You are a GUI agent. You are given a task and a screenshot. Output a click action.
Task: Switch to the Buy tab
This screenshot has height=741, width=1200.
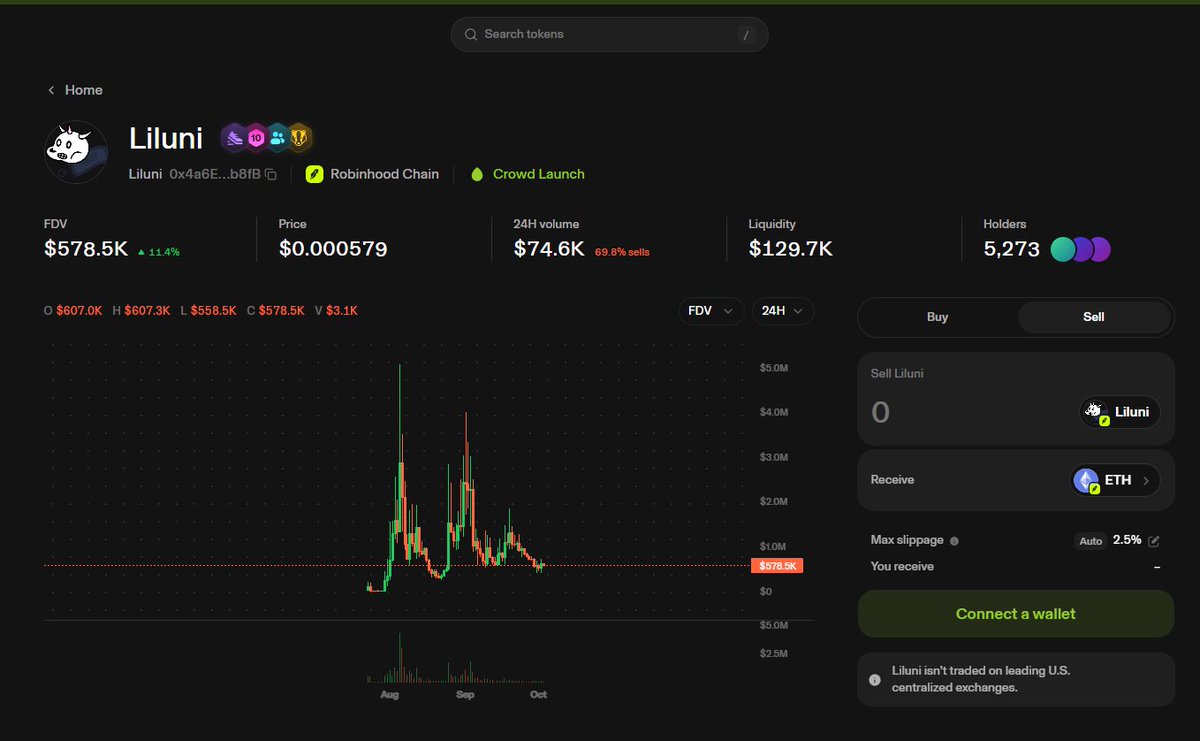click(x=938, y=317)
